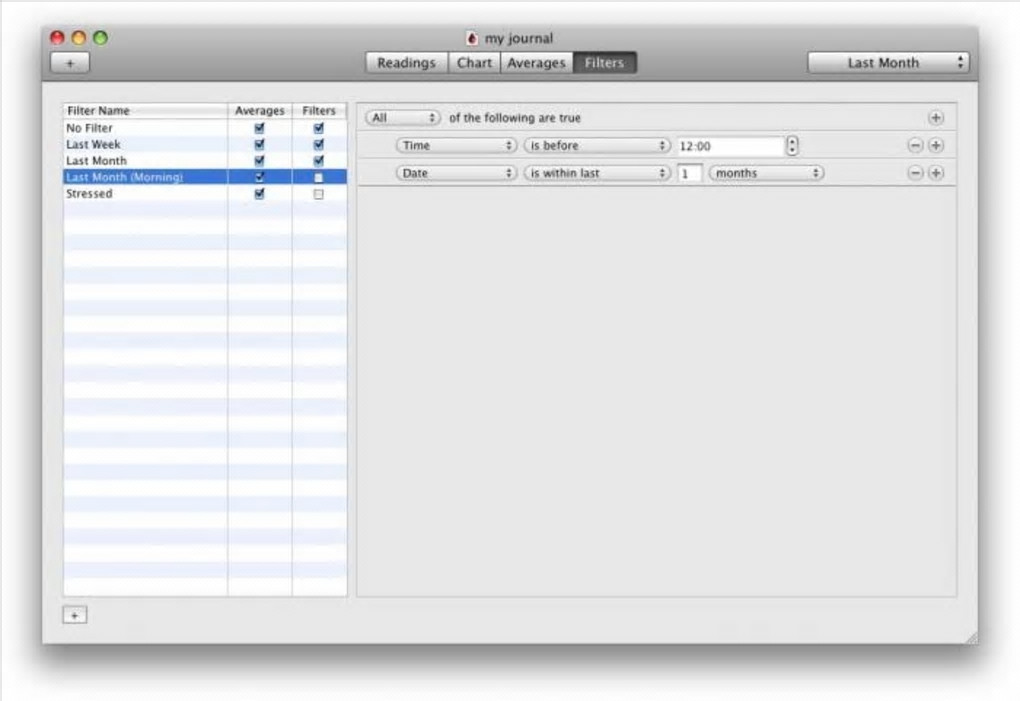
Task: Select the Last Month filter row
Action: click(205, 161)
